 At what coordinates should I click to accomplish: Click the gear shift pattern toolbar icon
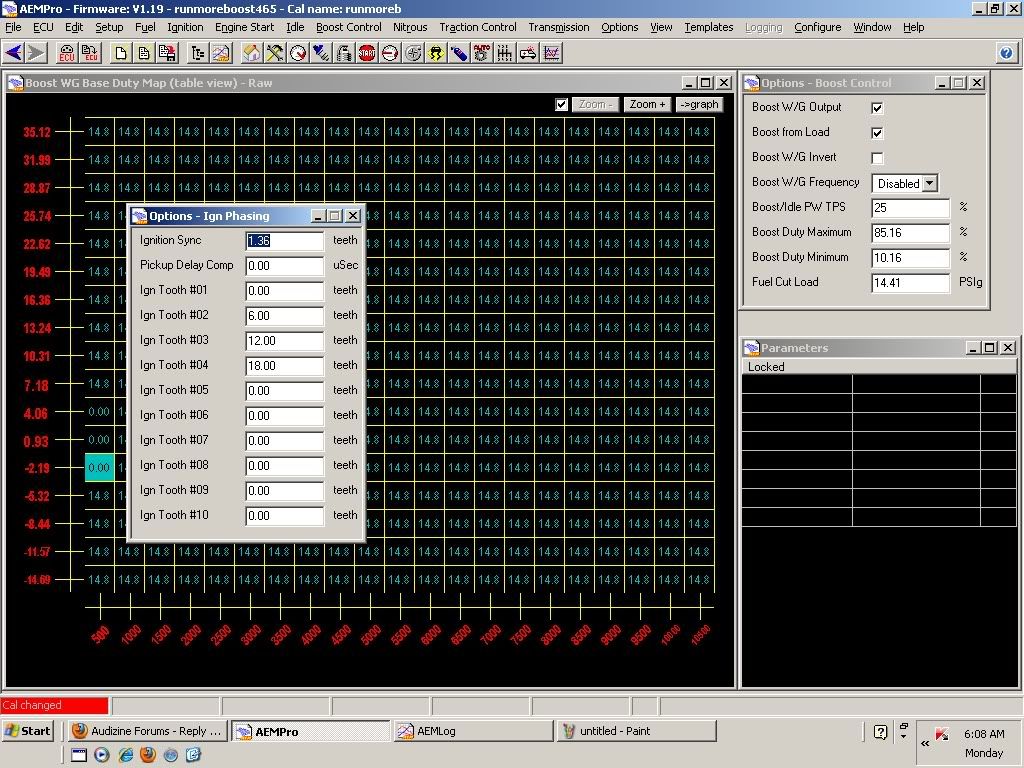505,53
